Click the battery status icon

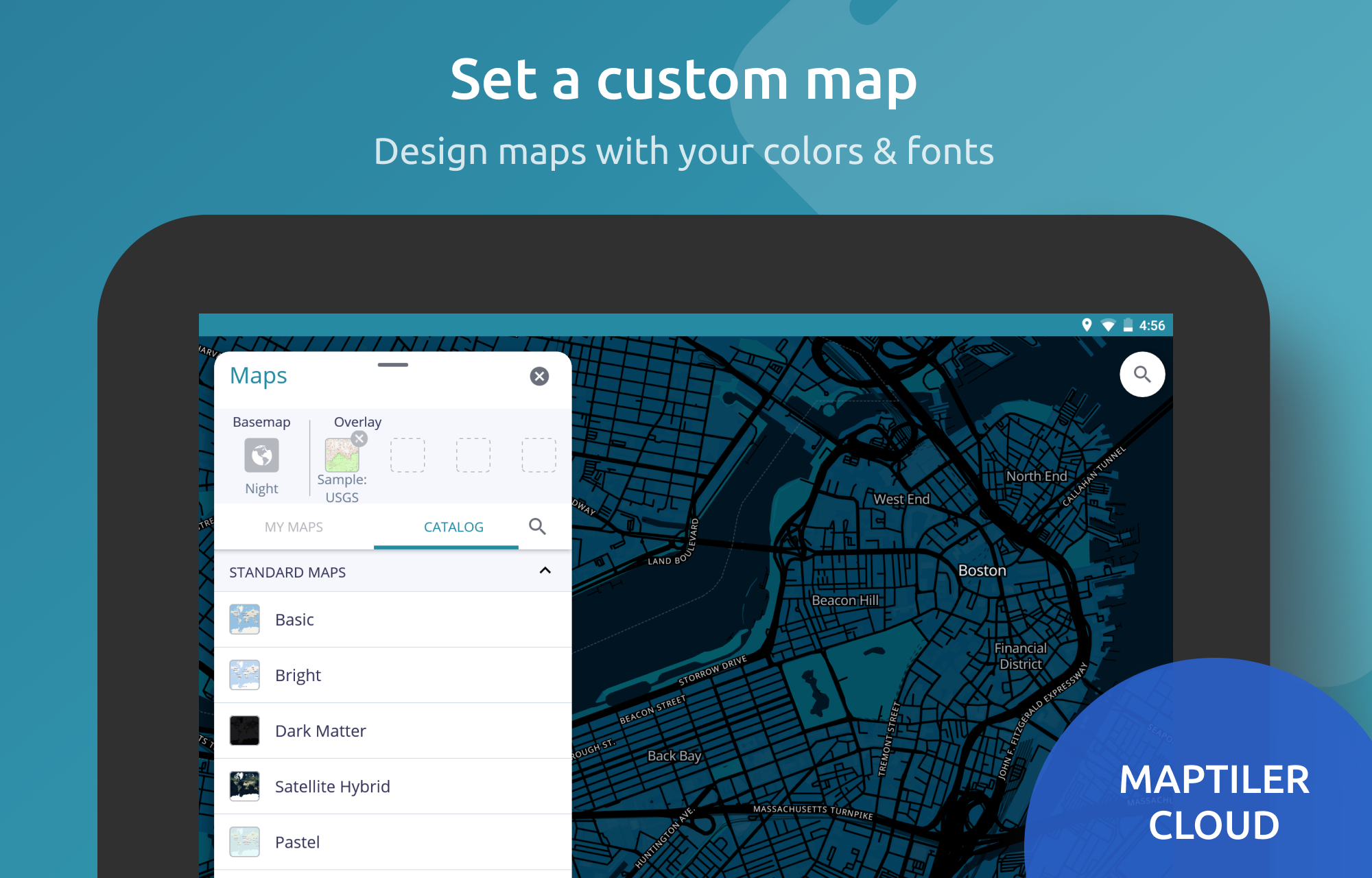tap(1128, 325)
